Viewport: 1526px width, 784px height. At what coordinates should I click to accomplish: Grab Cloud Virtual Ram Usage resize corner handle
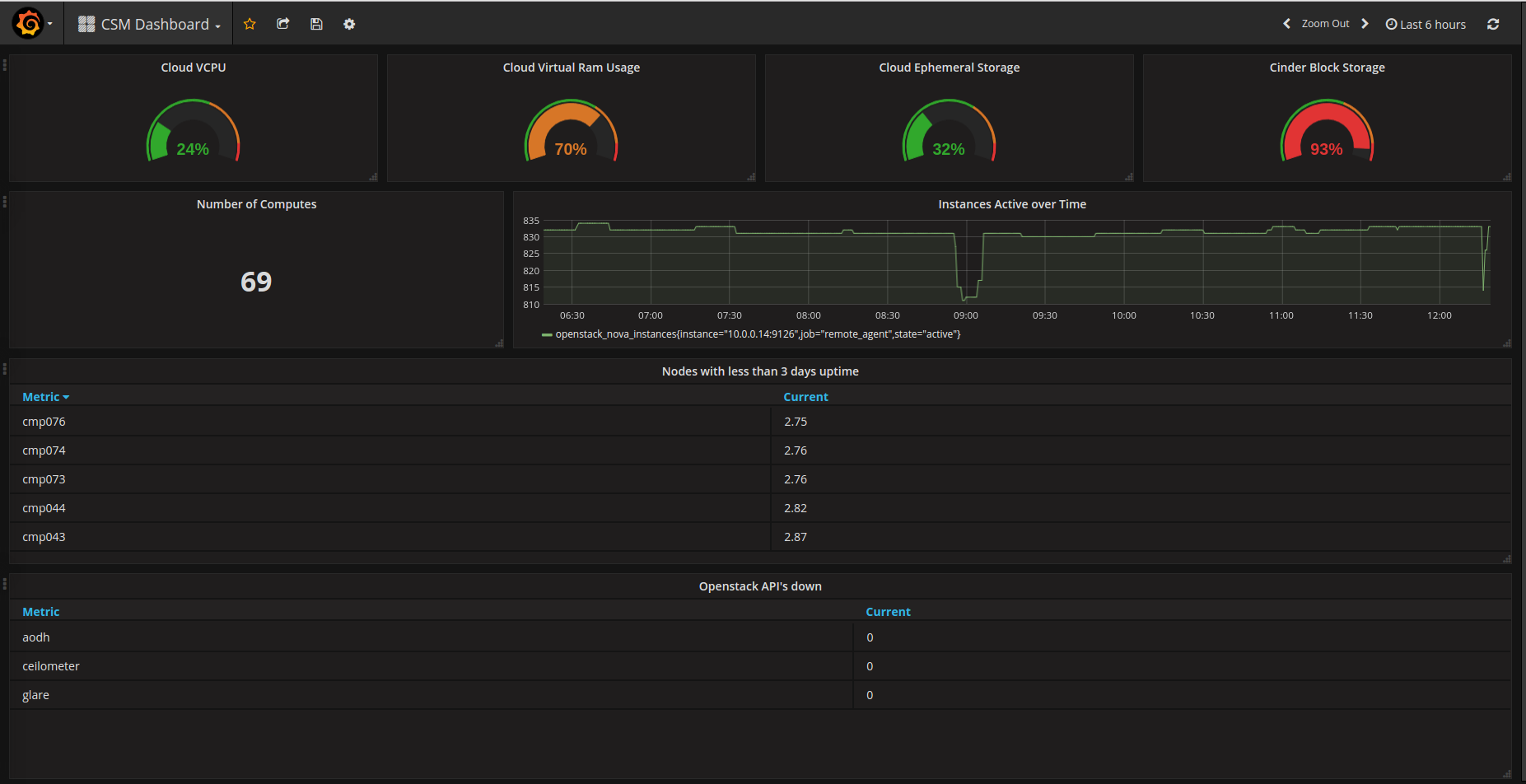[751, 177]
